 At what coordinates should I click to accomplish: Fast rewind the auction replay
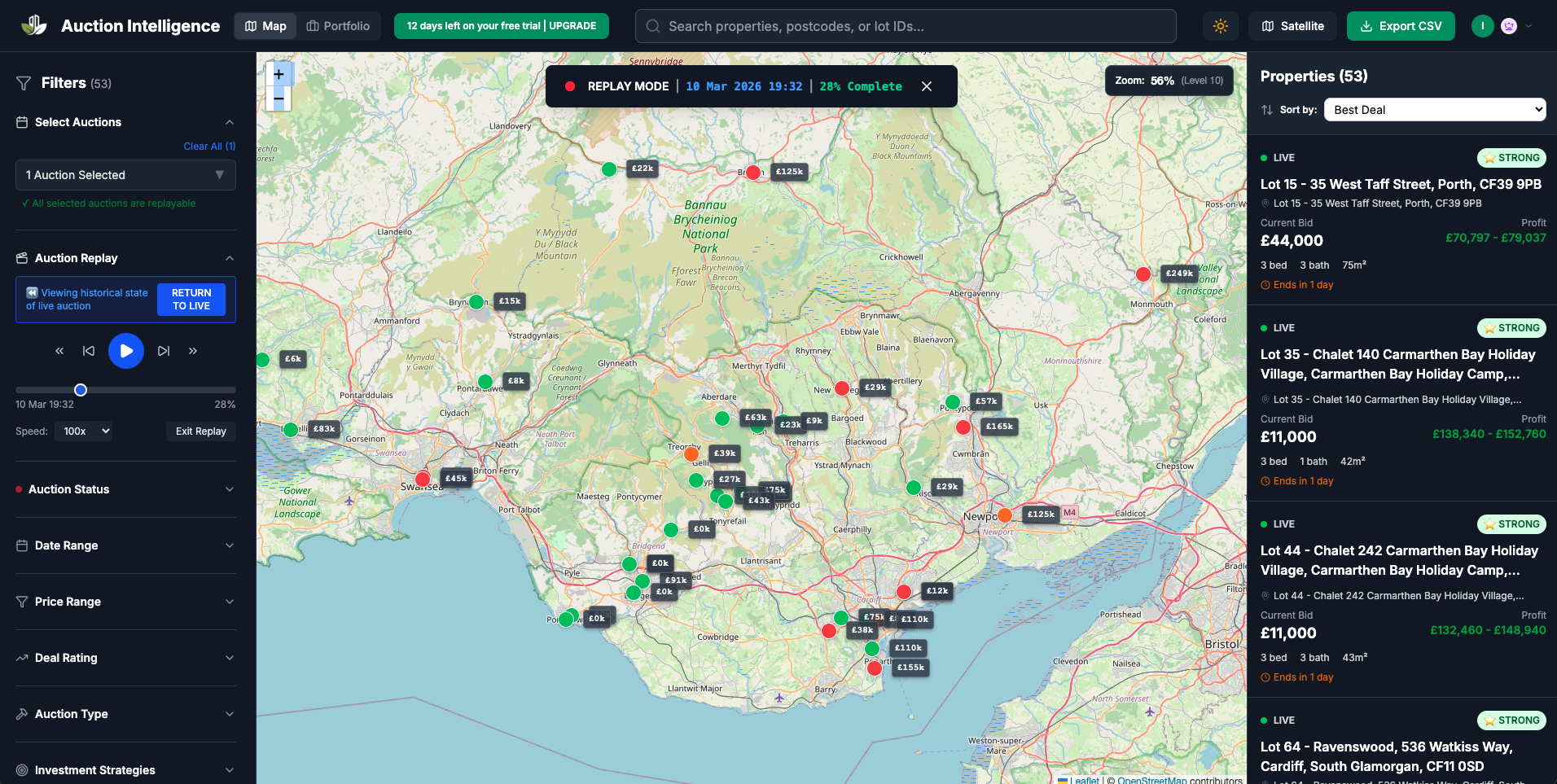pos(59,351)
